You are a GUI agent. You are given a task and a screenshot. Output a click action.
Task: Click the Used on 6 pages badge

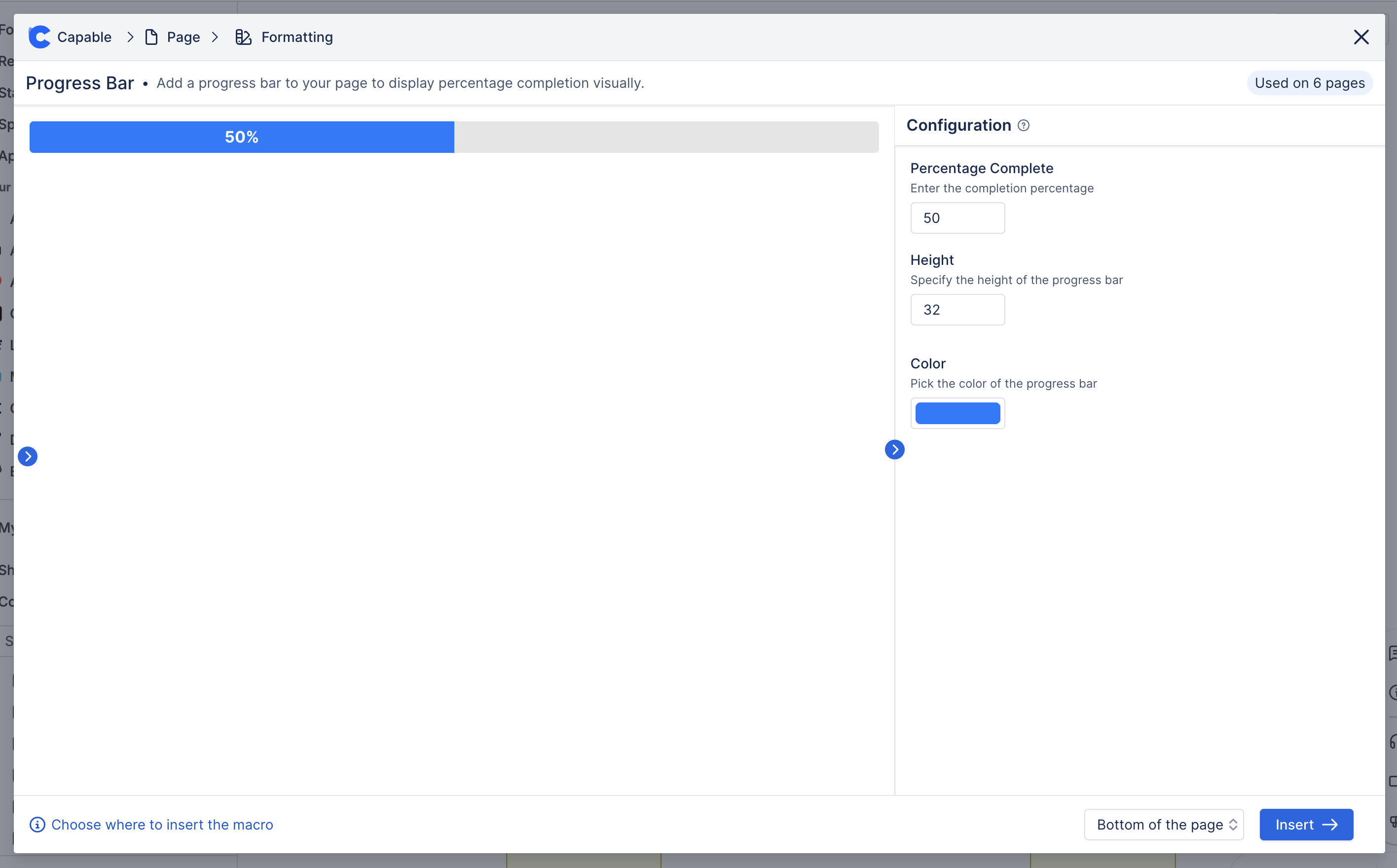[1309, 83]
